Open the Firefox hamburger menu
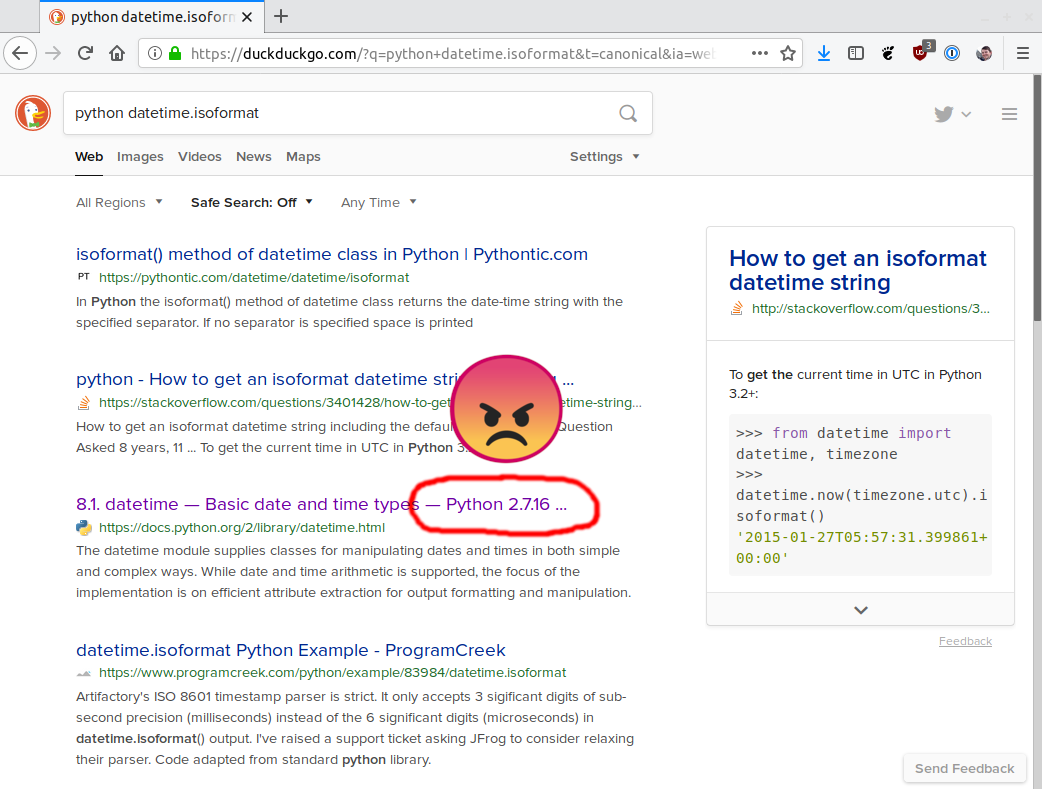The height and width of the screenshot is (789, 1042). [x=1023, y=53]
